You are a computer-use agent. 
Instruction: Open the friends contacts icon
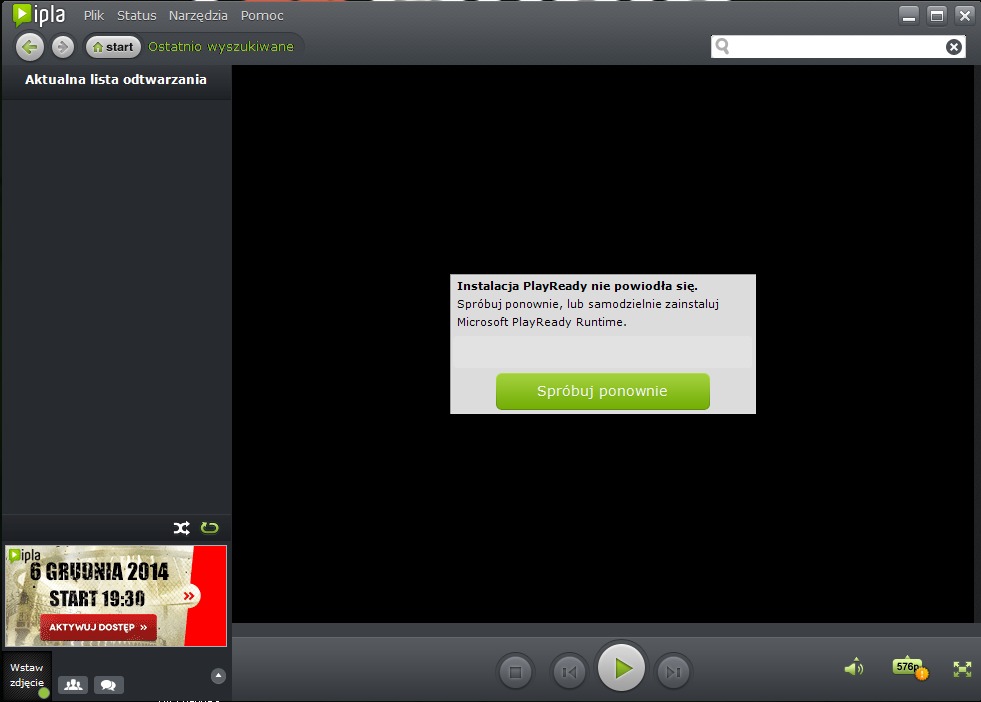73,685
